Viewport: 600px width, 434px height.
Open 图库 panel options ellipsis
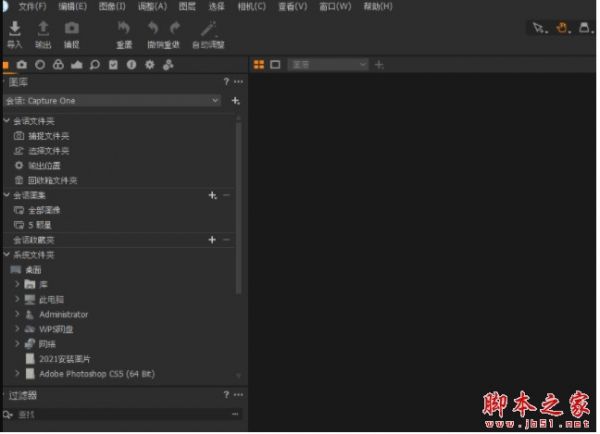(x=238, y=82)
